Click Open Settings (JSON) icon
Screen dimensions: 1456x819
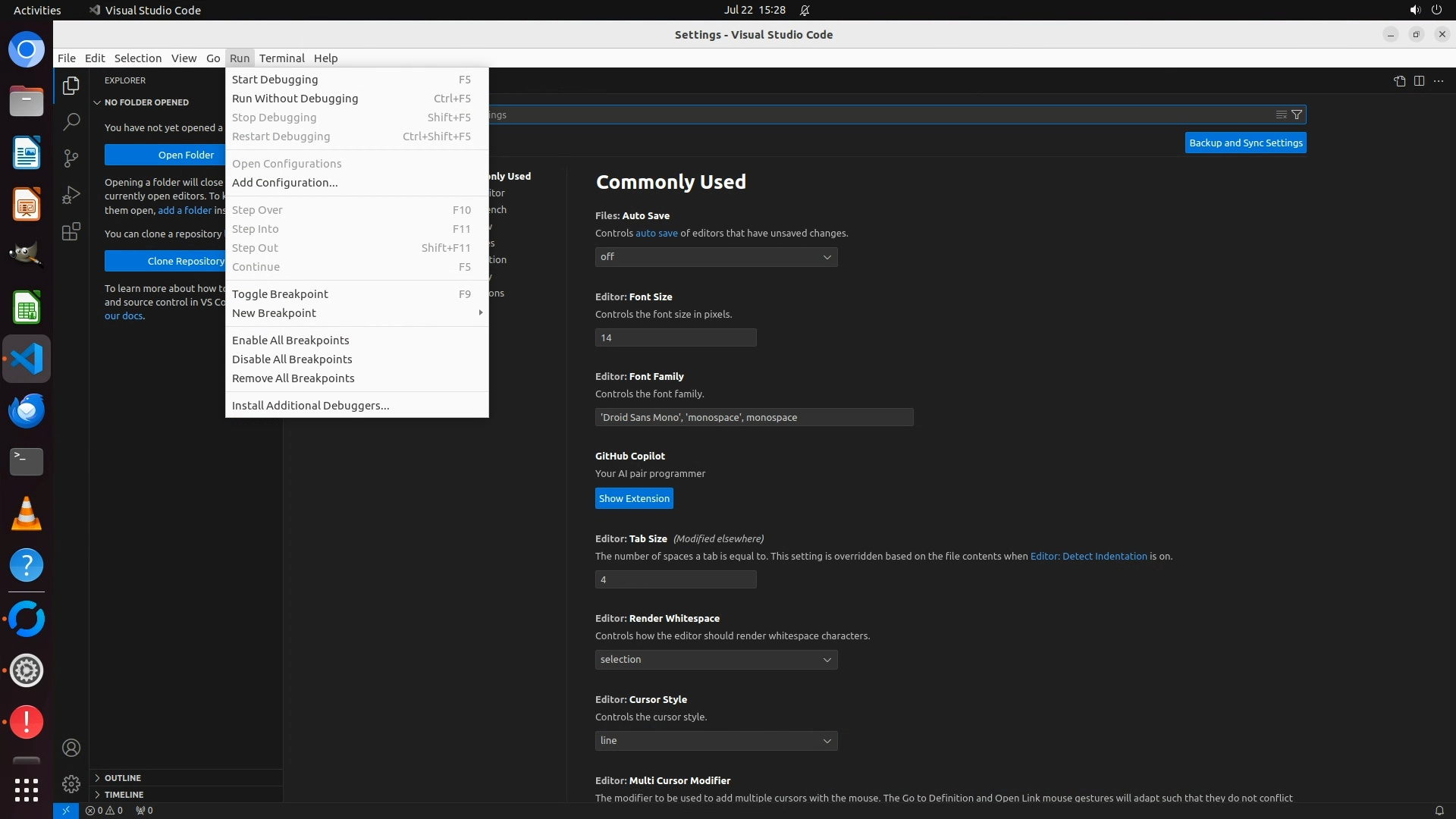(1399, 81)
